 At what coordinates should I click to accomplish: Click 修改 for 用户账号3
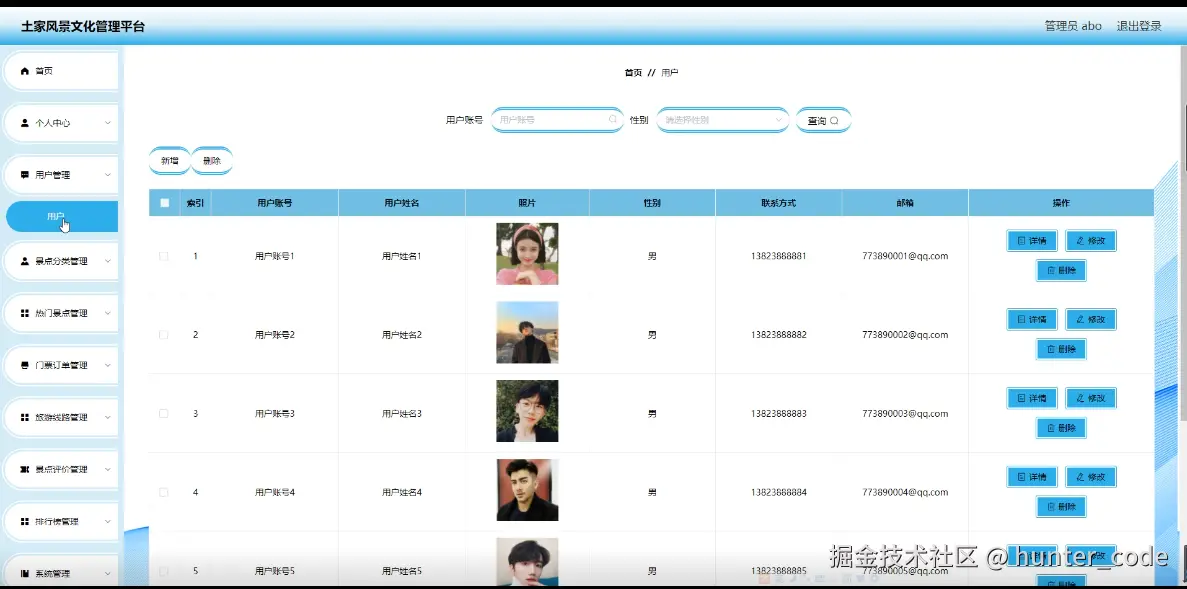[1091, 398]
